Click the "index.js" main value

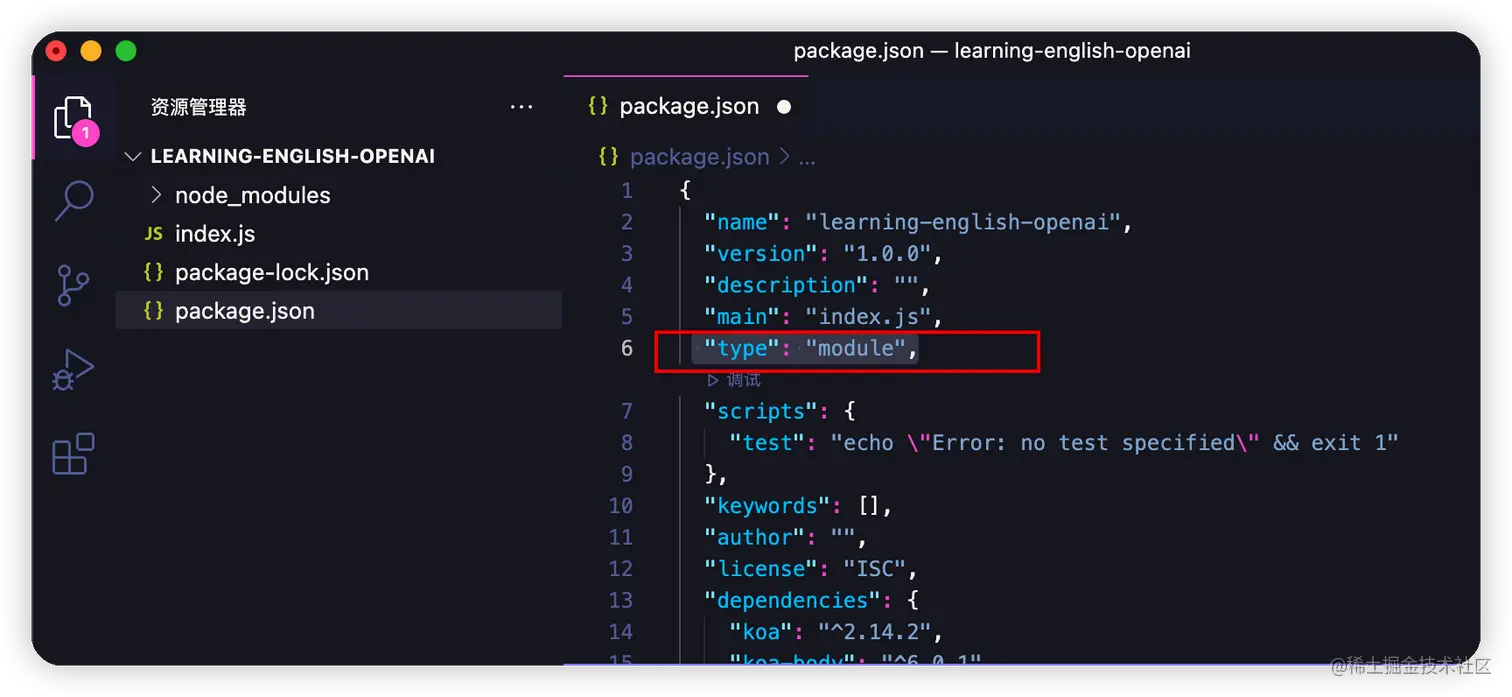point(868,317)
